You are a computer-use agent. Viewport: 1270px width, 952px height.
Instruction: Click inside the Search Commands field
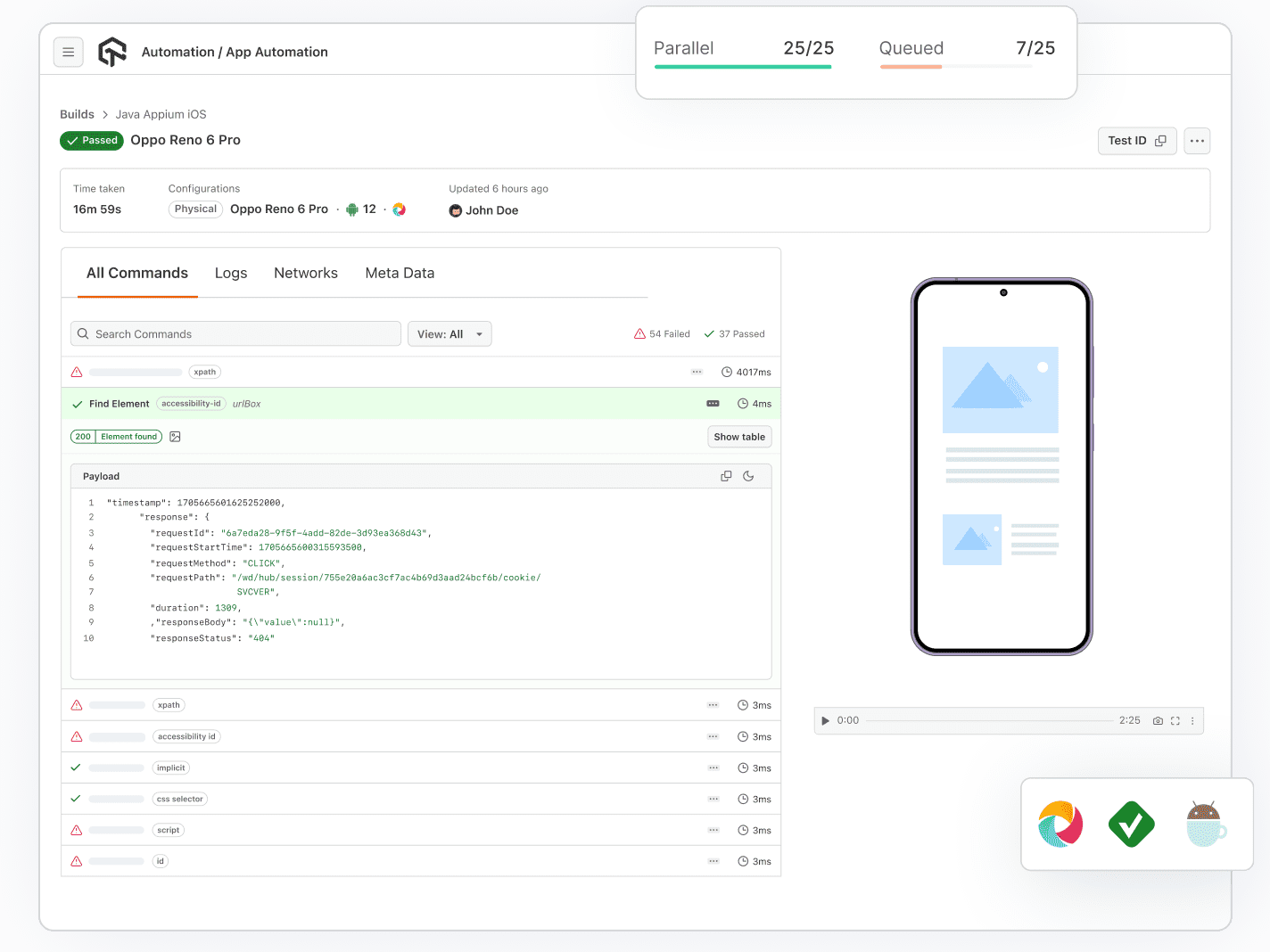(x=235, y=333)
